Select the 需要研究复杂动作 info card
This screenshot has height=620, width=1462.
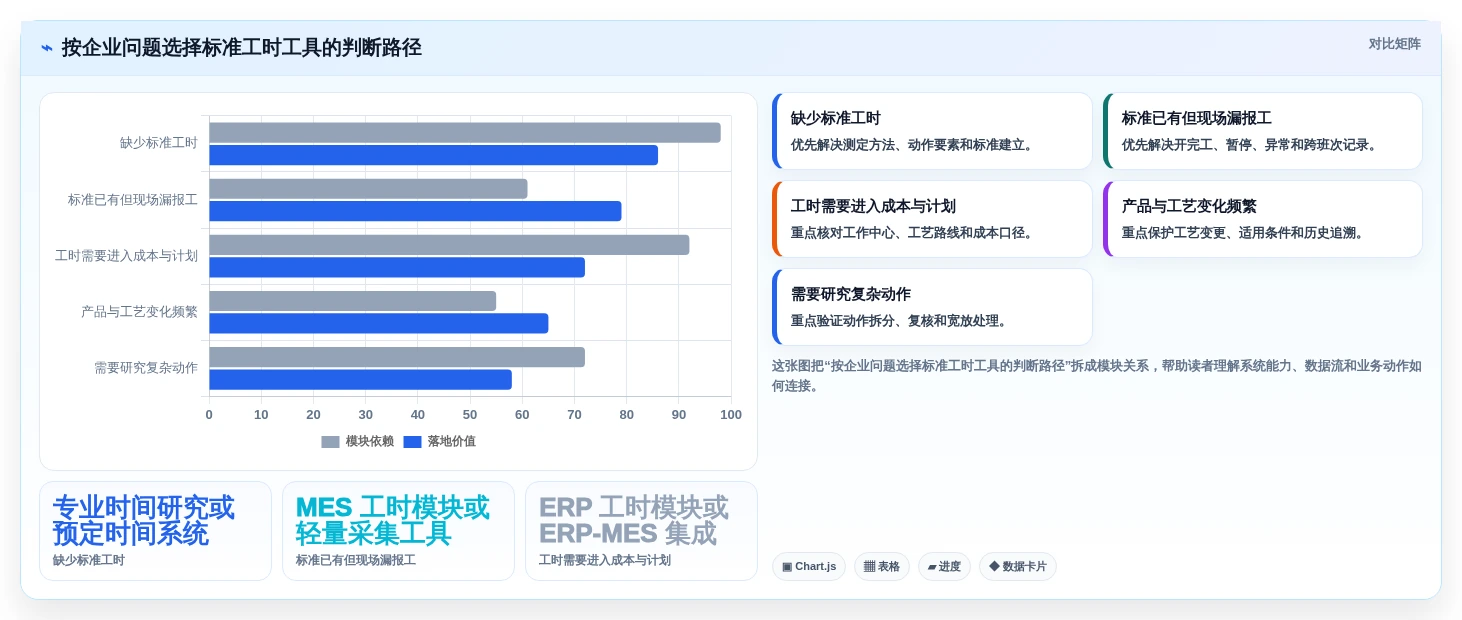tap(932, 307)
